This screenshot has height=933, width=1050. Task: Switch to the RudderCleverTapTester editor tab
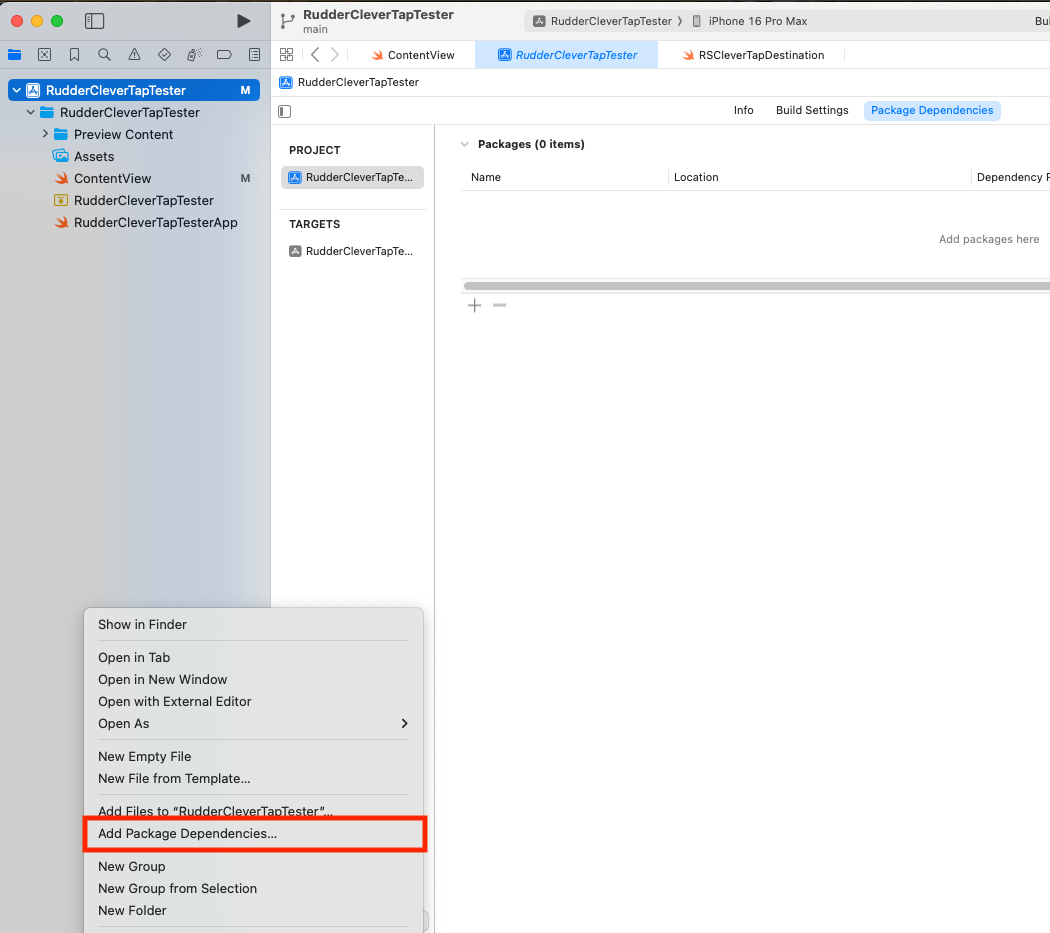click(x=567, y=55)
